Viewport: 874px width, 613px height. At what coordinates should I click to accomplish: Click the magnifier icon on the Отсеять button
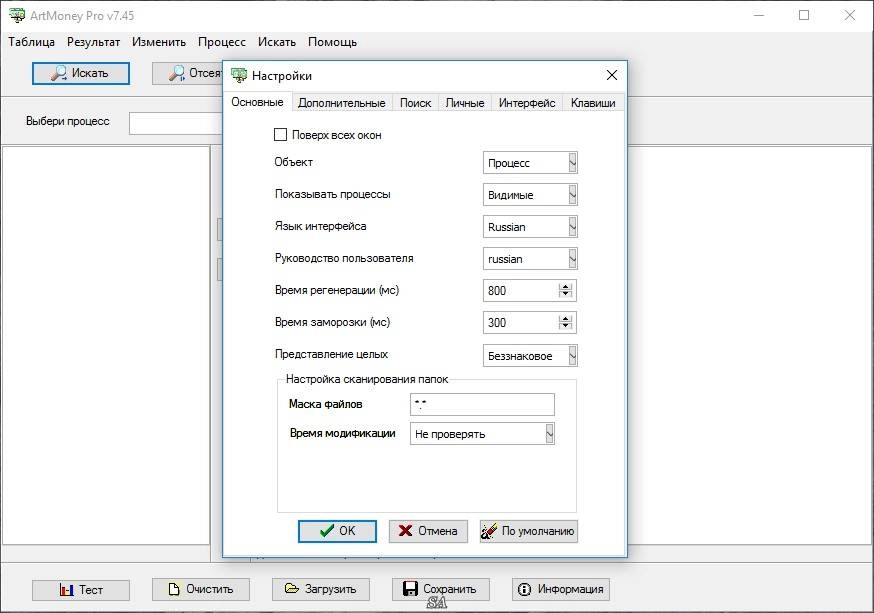[x=177, y=74]
